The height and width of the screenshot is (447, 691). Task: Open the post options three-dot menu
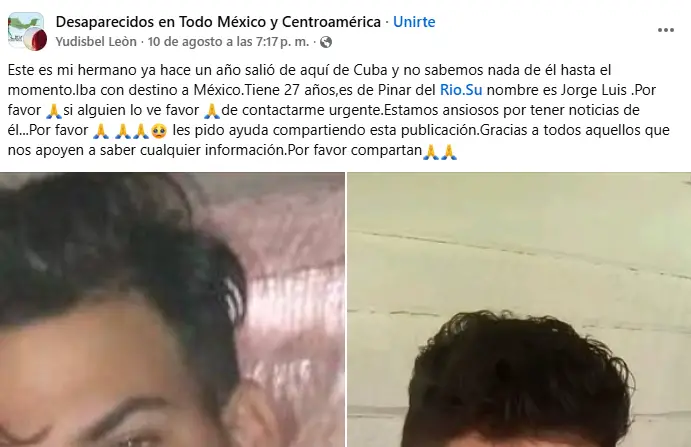coord(665,30)
